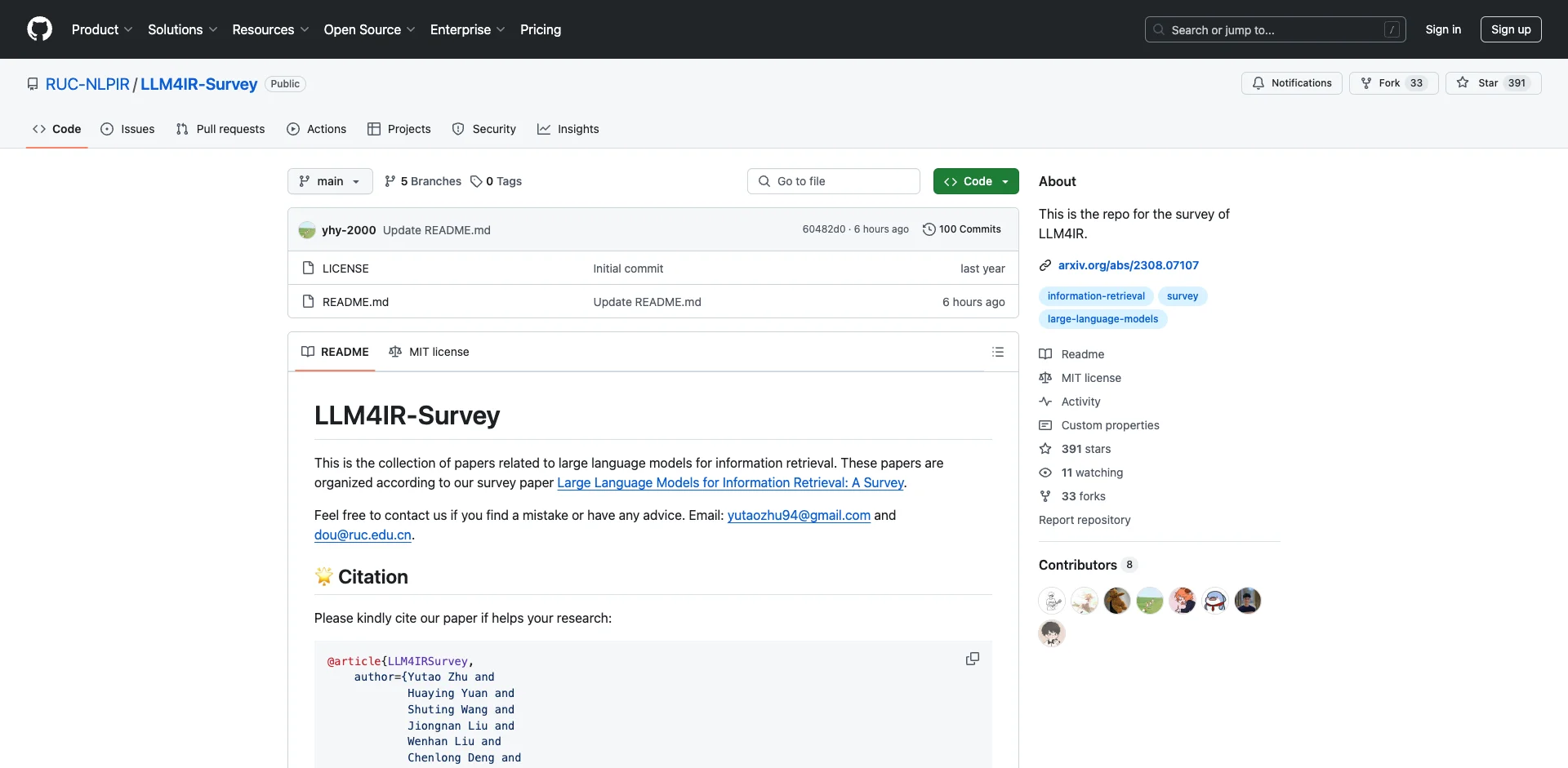The width and height of the screenshot is (1568, 768).
Task: Open the green Code dropdown button
Action: [976, 181]
